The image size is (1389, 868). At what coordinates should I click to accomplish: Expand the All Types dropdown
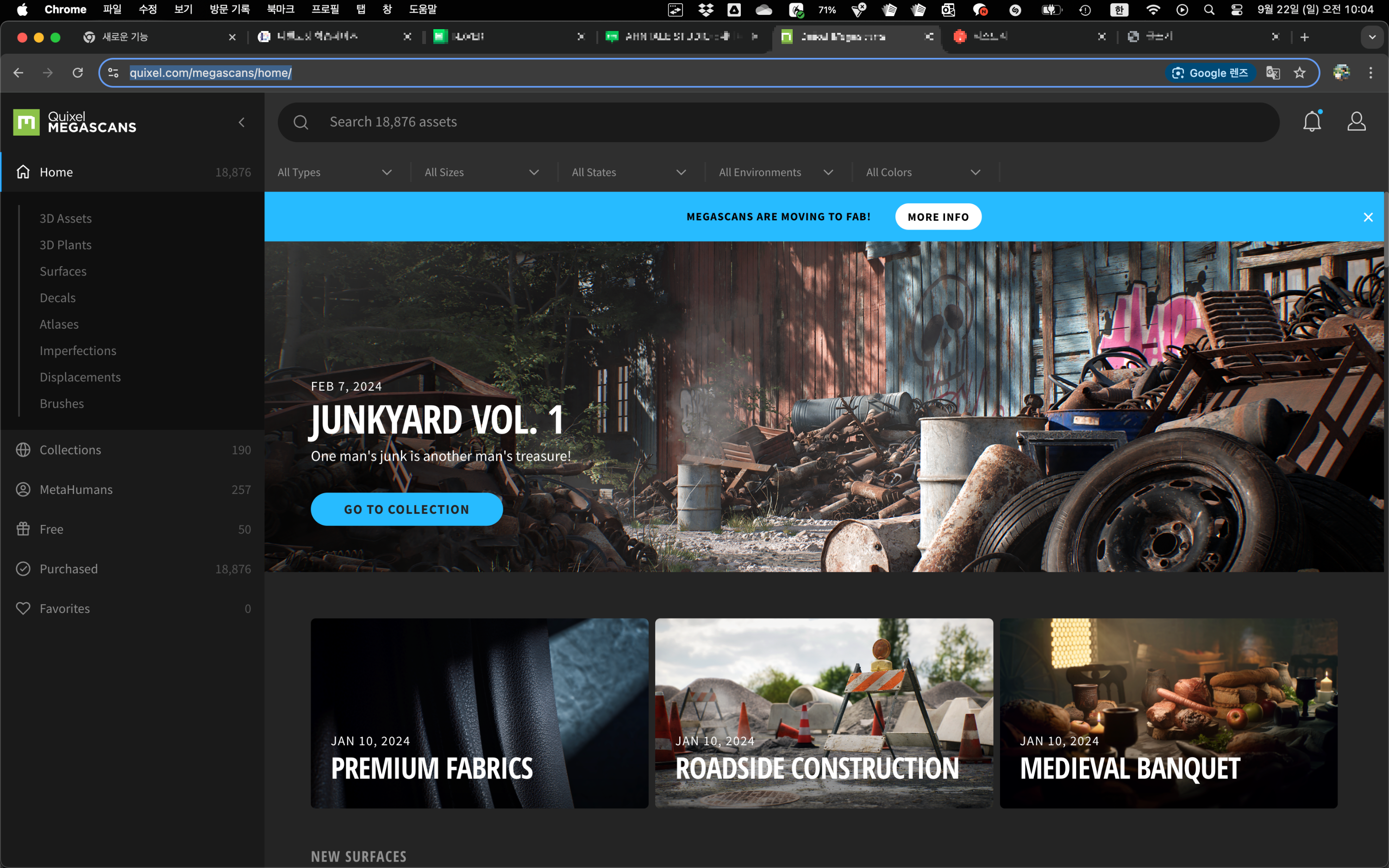pos(335,172)
